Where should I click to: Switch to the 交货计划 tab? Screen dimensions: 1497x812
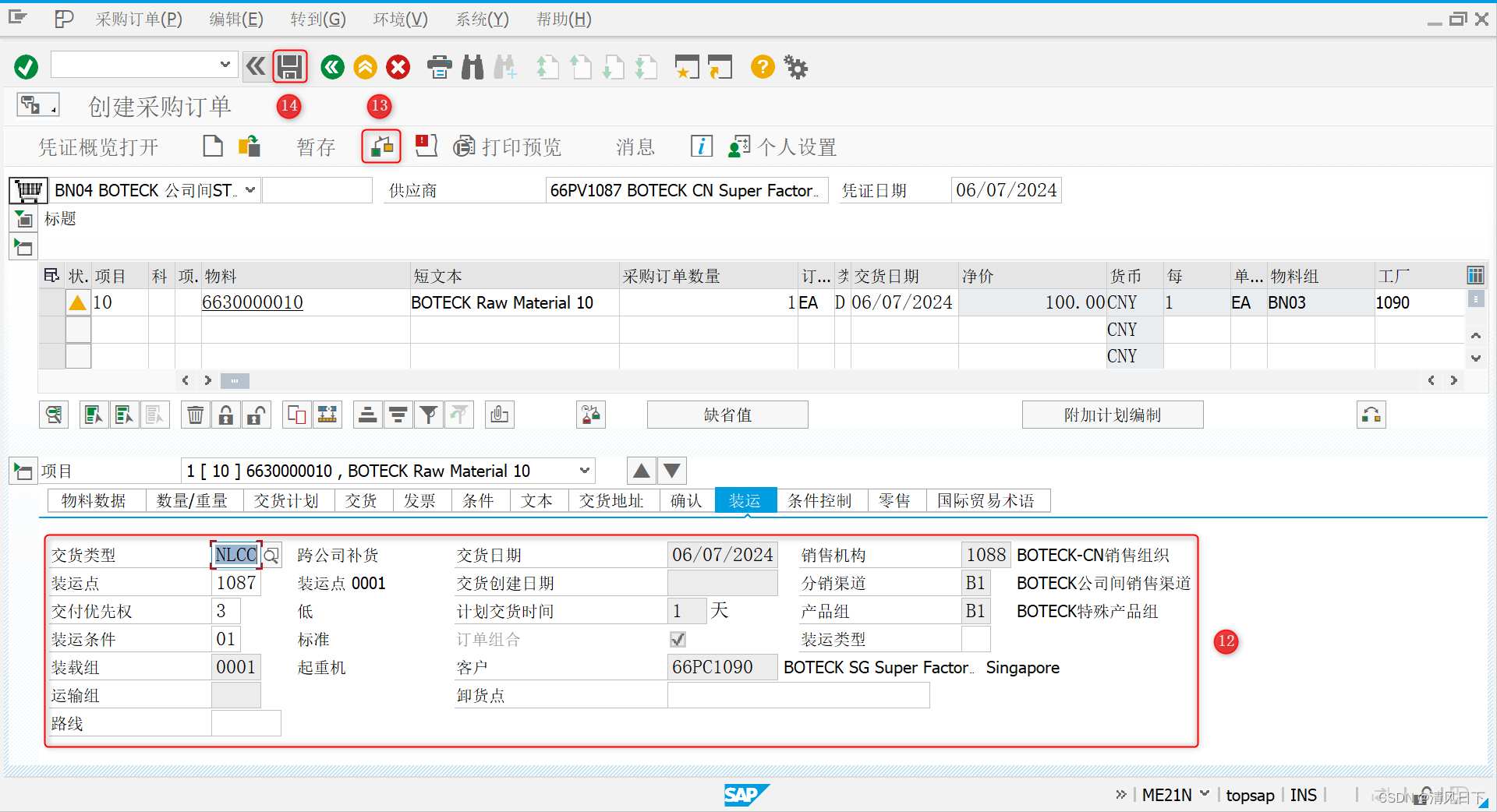coord(286,500)
